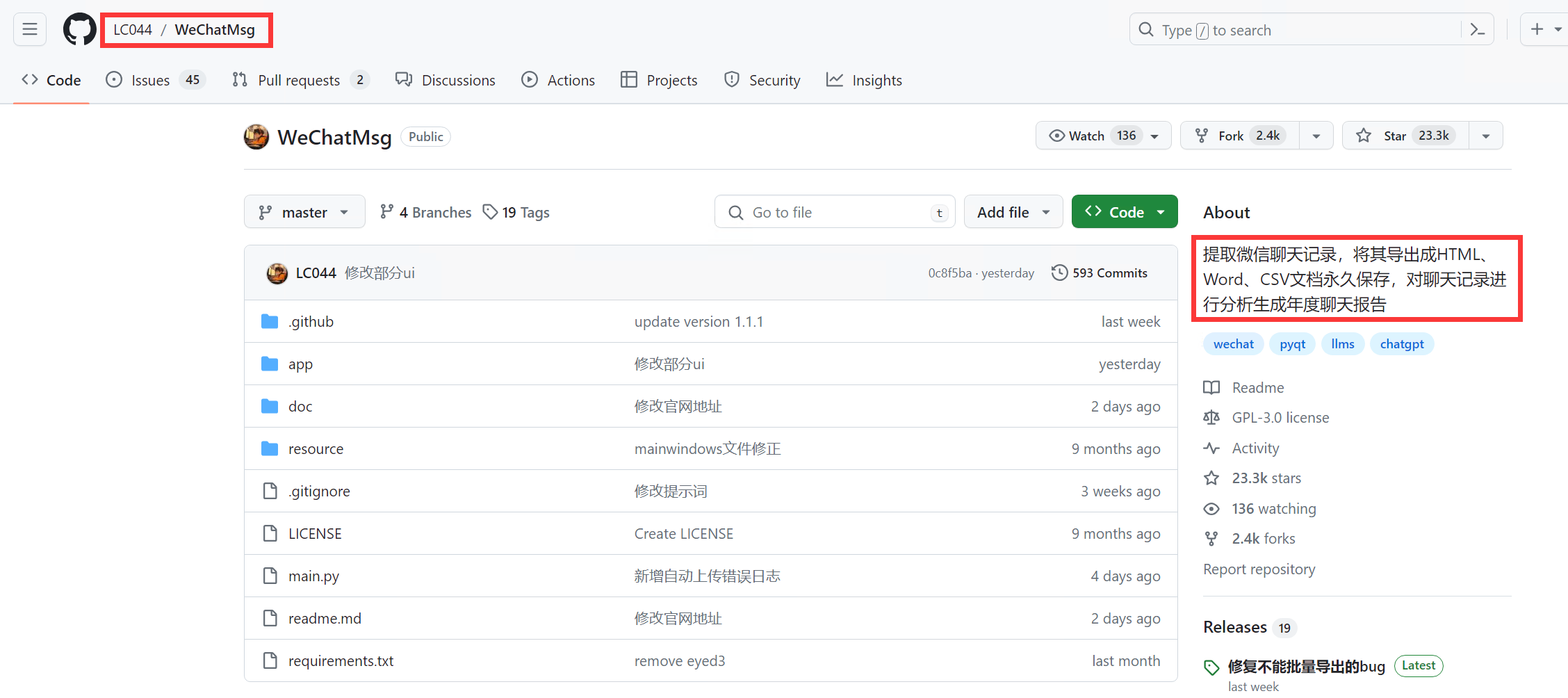Click the commit hash 0c8f5ba
The image size is (1568, 698).
click(x=949, y=273)
